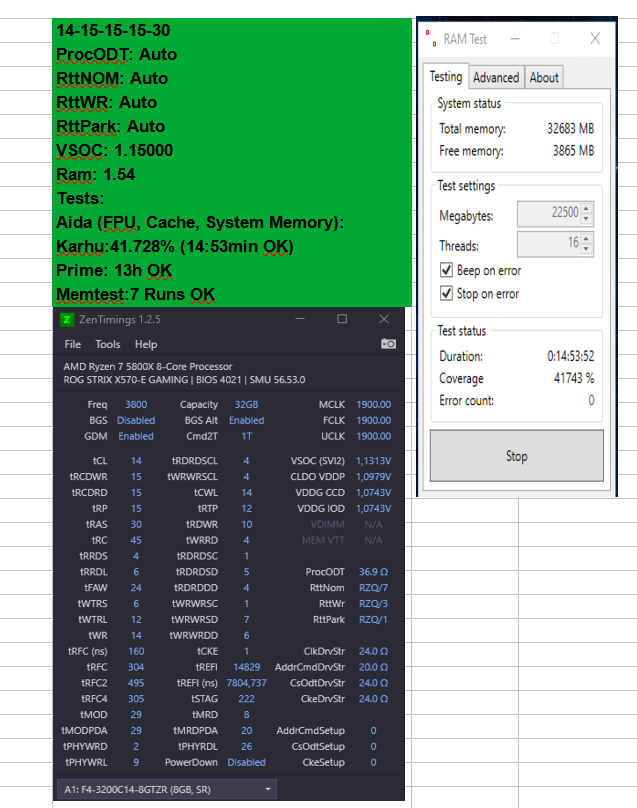Click the Total memory value 32683 MB
637x808 pixels.
click(571, 128)
